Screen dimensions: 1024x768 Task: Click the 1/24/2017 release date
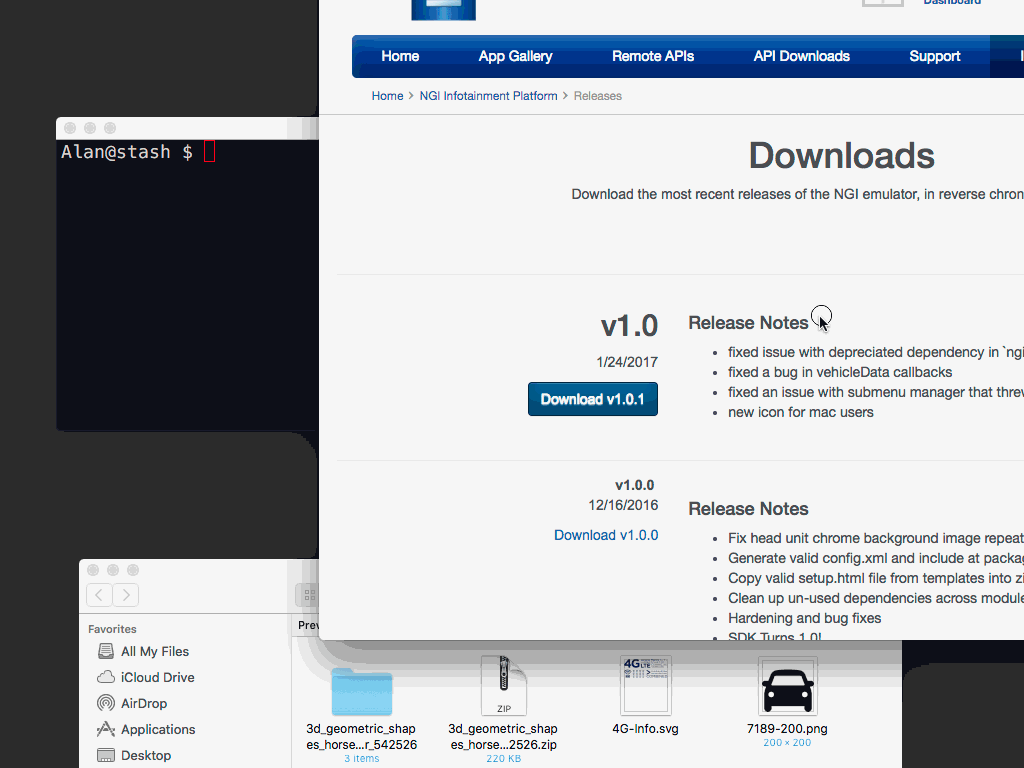click(x=627, y=362)
